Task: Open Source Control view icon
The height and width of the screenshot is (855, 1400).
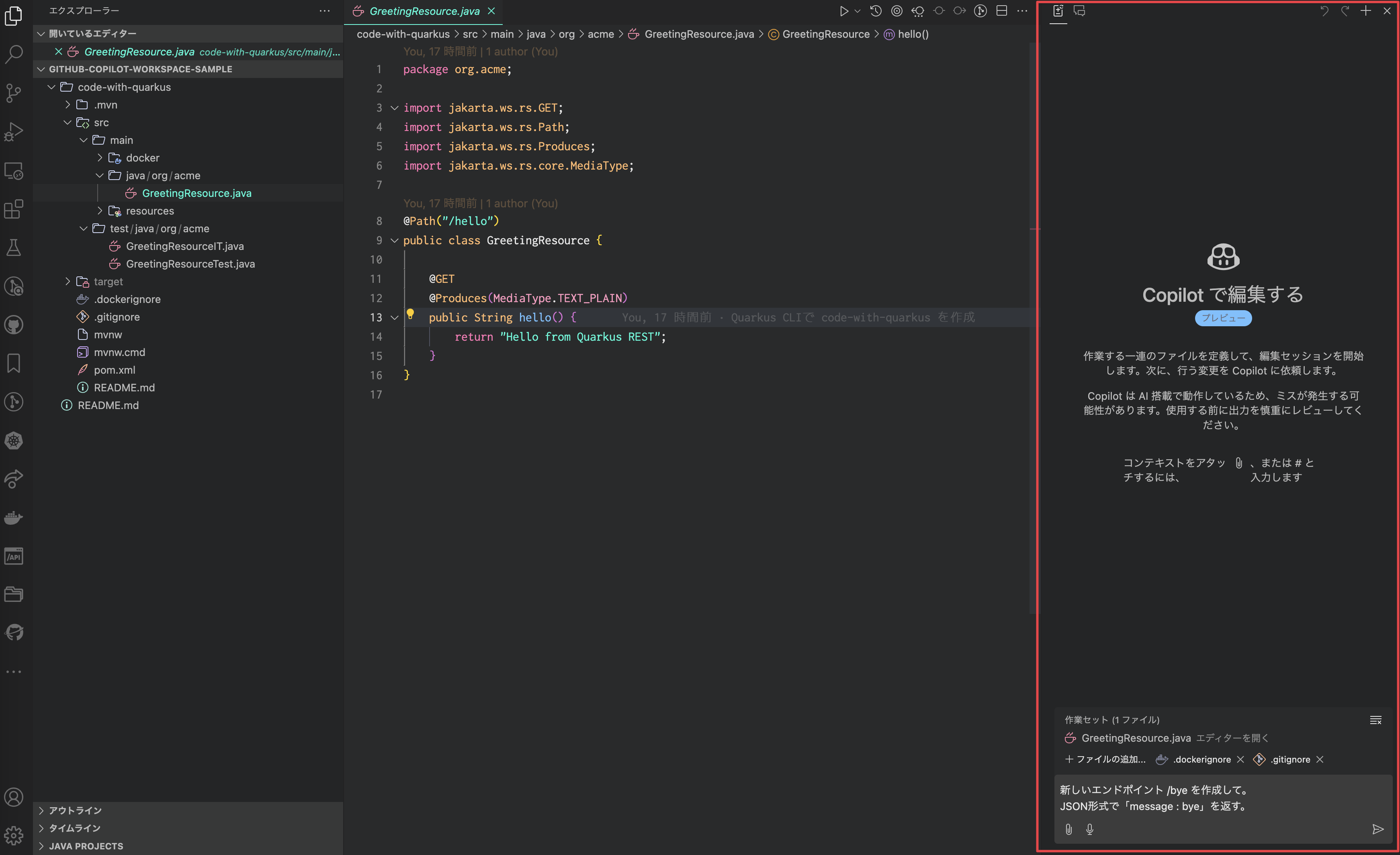Action: tap(14, 92)
